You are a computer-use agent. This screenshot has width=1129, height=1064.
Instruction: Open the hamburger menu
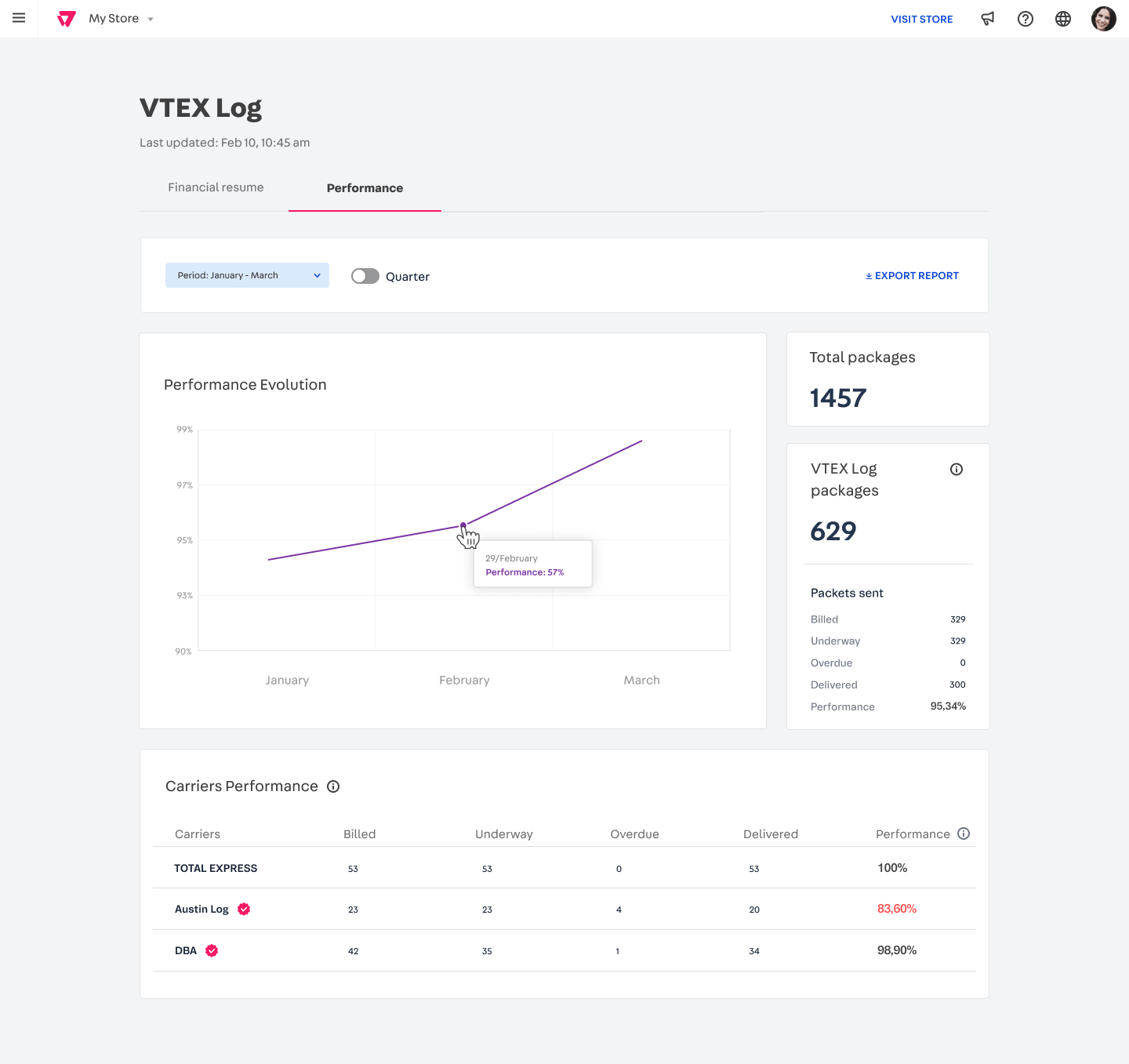click(19, 18)
